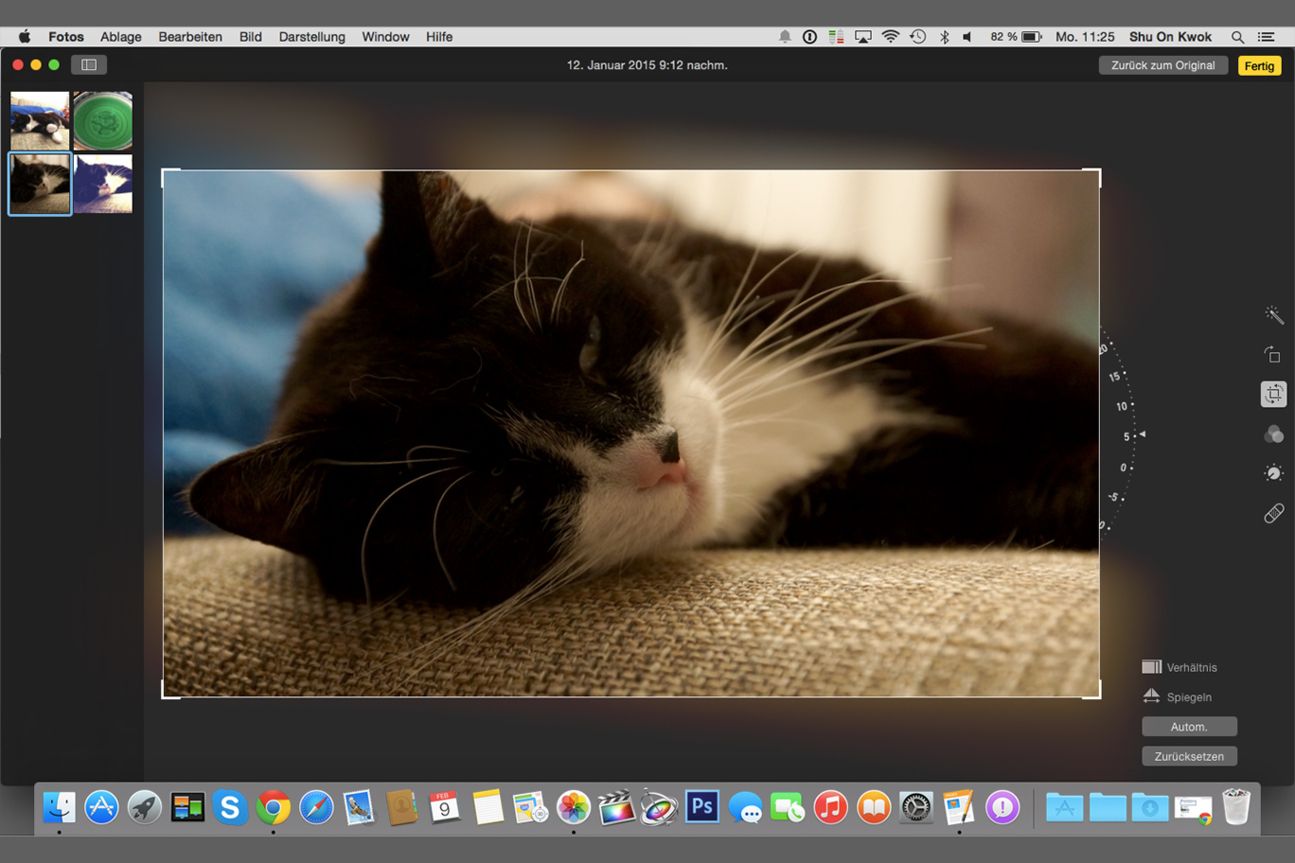The height and width of the screenshot is (863, 1295).
Task: Open App Store from the Dock
Action: (x=102, y=806)
